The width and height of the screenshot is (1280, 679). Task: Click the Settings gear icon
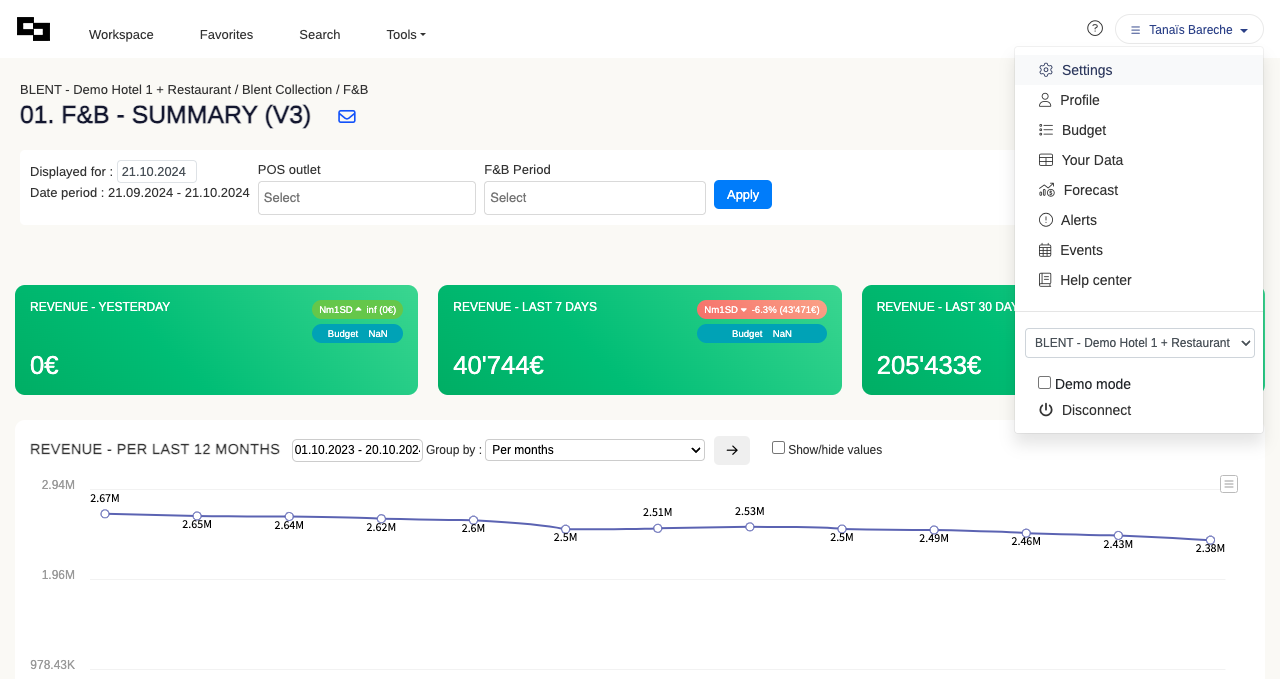pos(1046,70)
